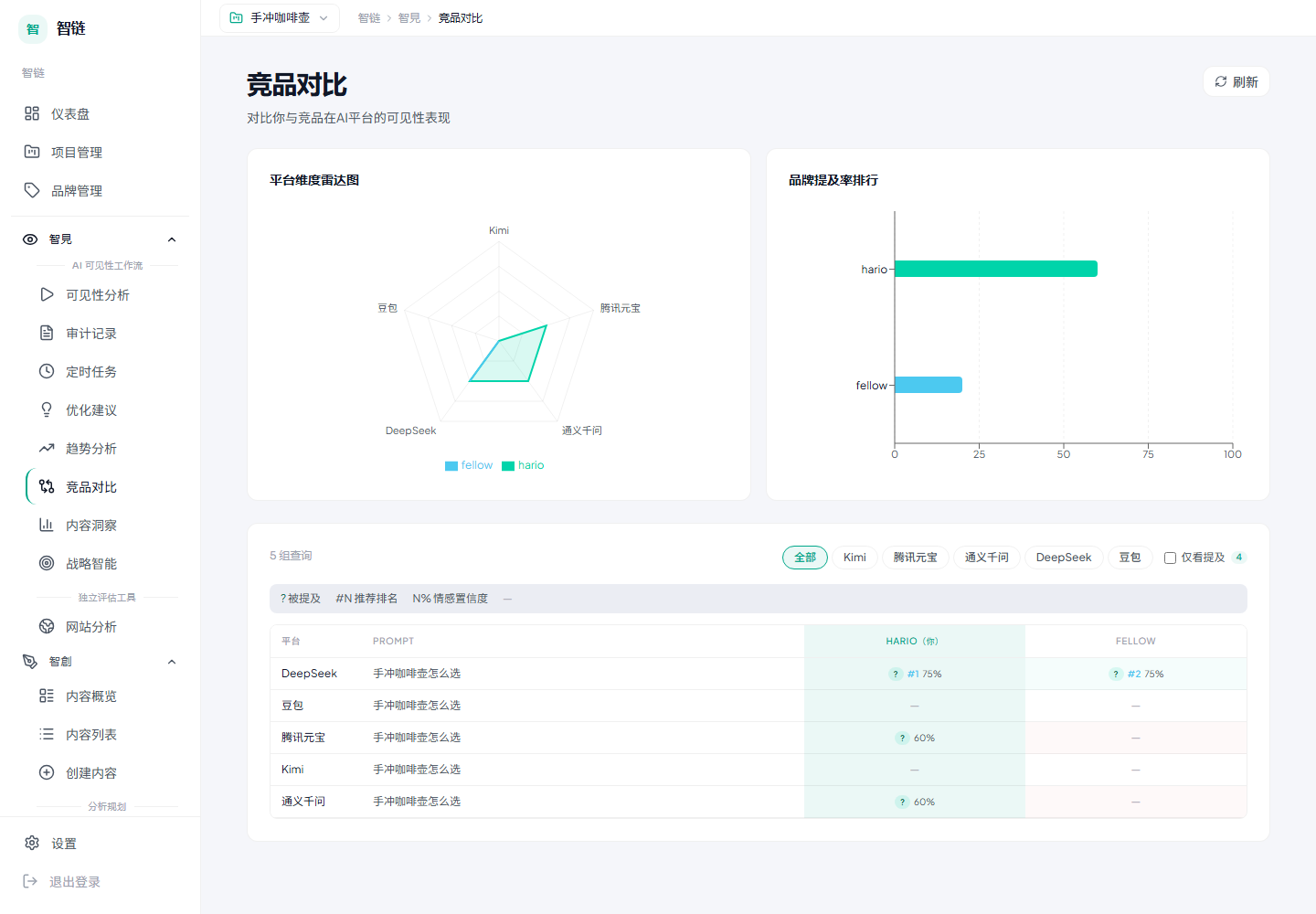Collapse the 智創 sidebar section
This screenshot has width=1316, height=914.
pos(172,662)
